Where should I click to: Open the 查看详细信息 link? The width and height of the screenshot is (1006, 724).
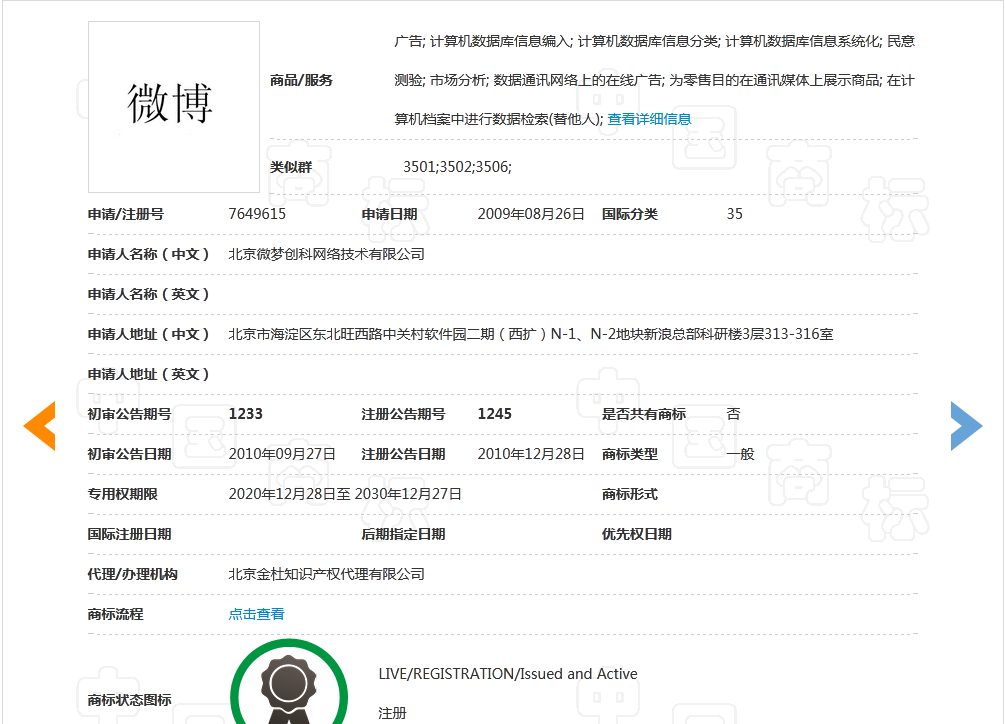tap(648, 118)
